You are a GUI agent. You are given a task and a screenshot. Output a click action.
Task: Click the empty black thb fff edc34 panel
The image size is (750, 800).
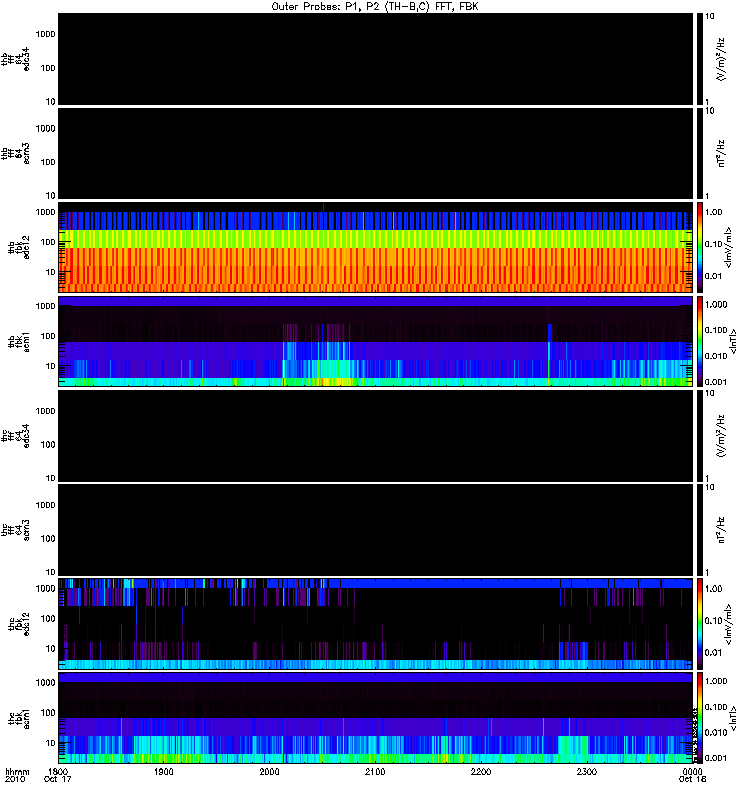(x=375, y=59)
